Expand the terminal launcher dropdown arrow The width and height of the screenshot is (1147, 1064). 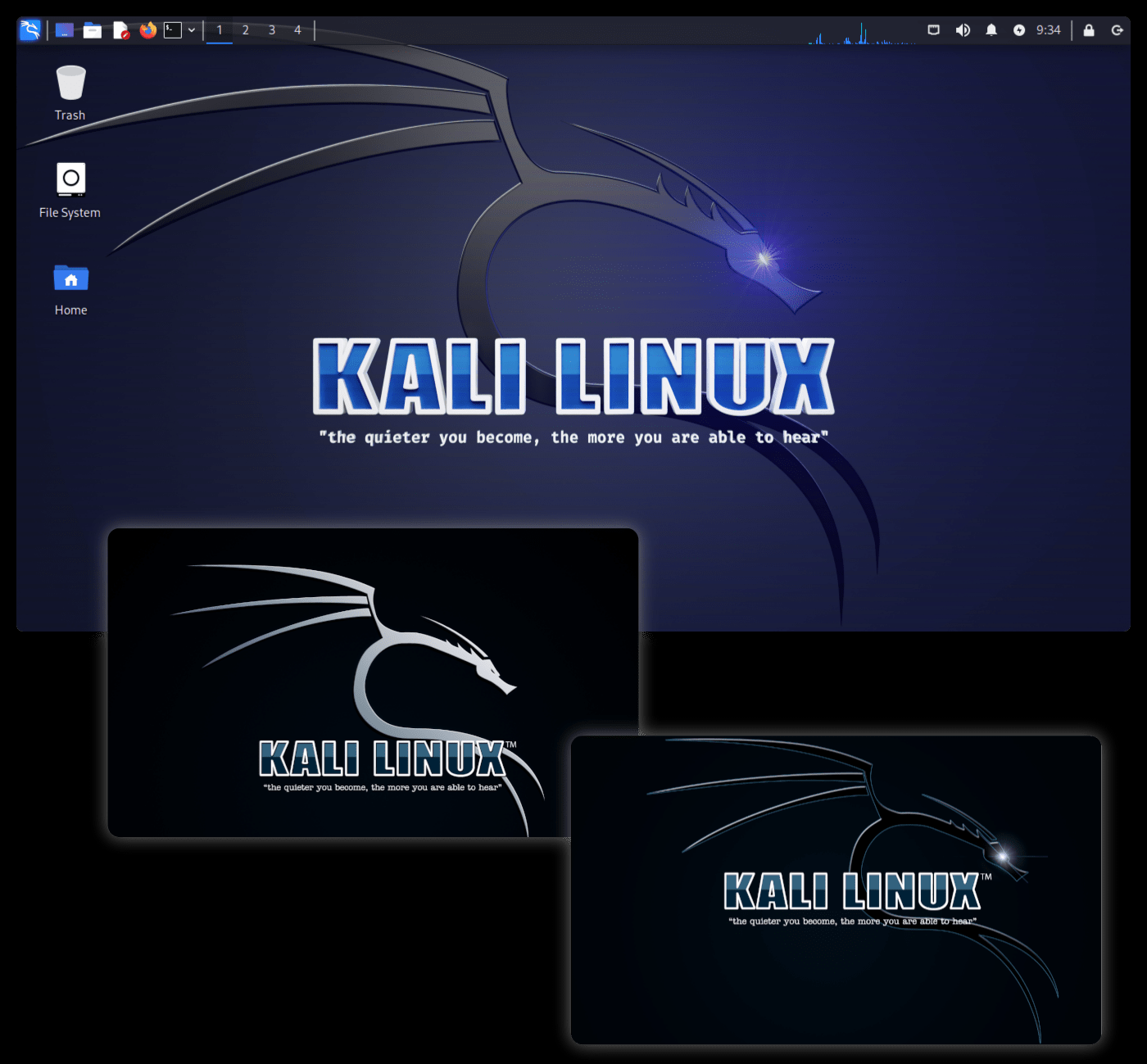point(191,29)
